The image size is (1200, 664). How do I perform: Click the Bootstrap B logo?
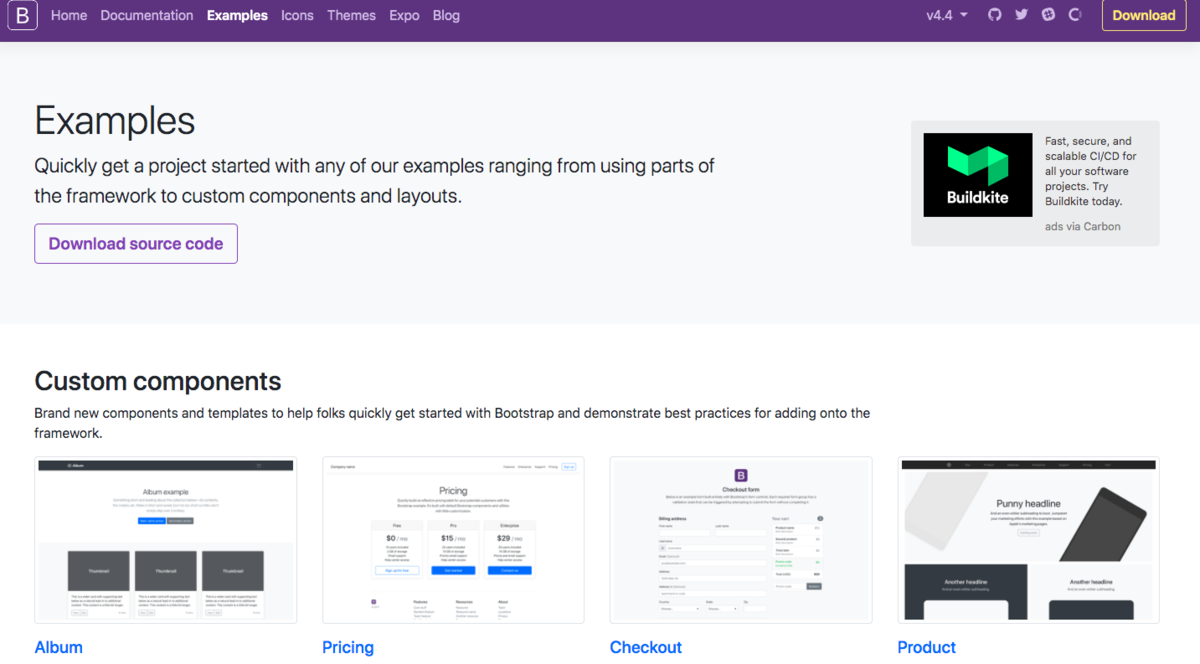point(22,15)
